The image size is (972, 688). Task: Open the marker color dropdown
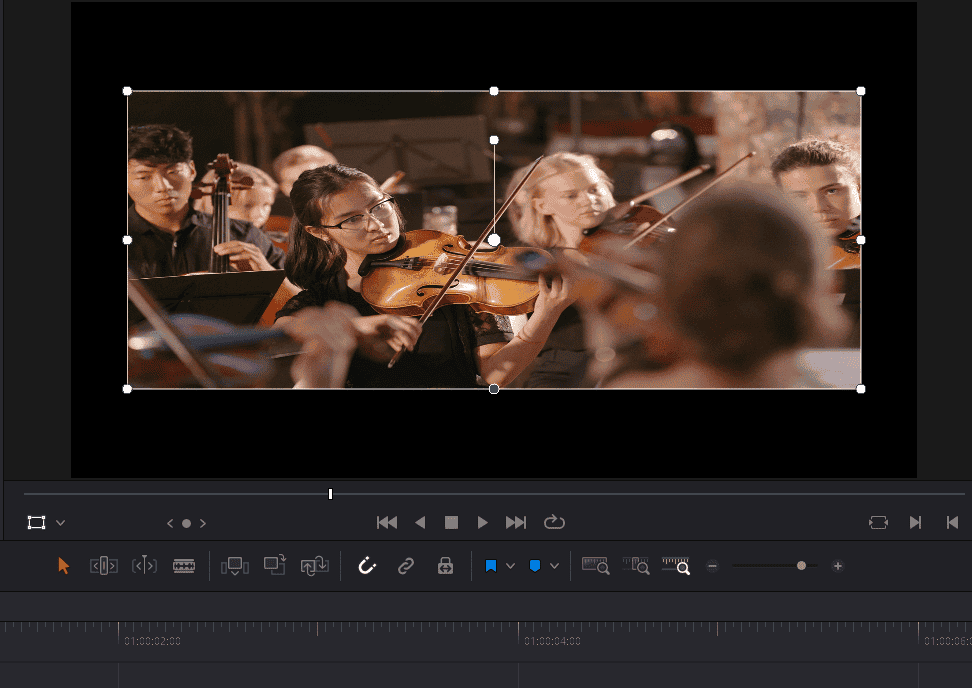pos(554,565)
